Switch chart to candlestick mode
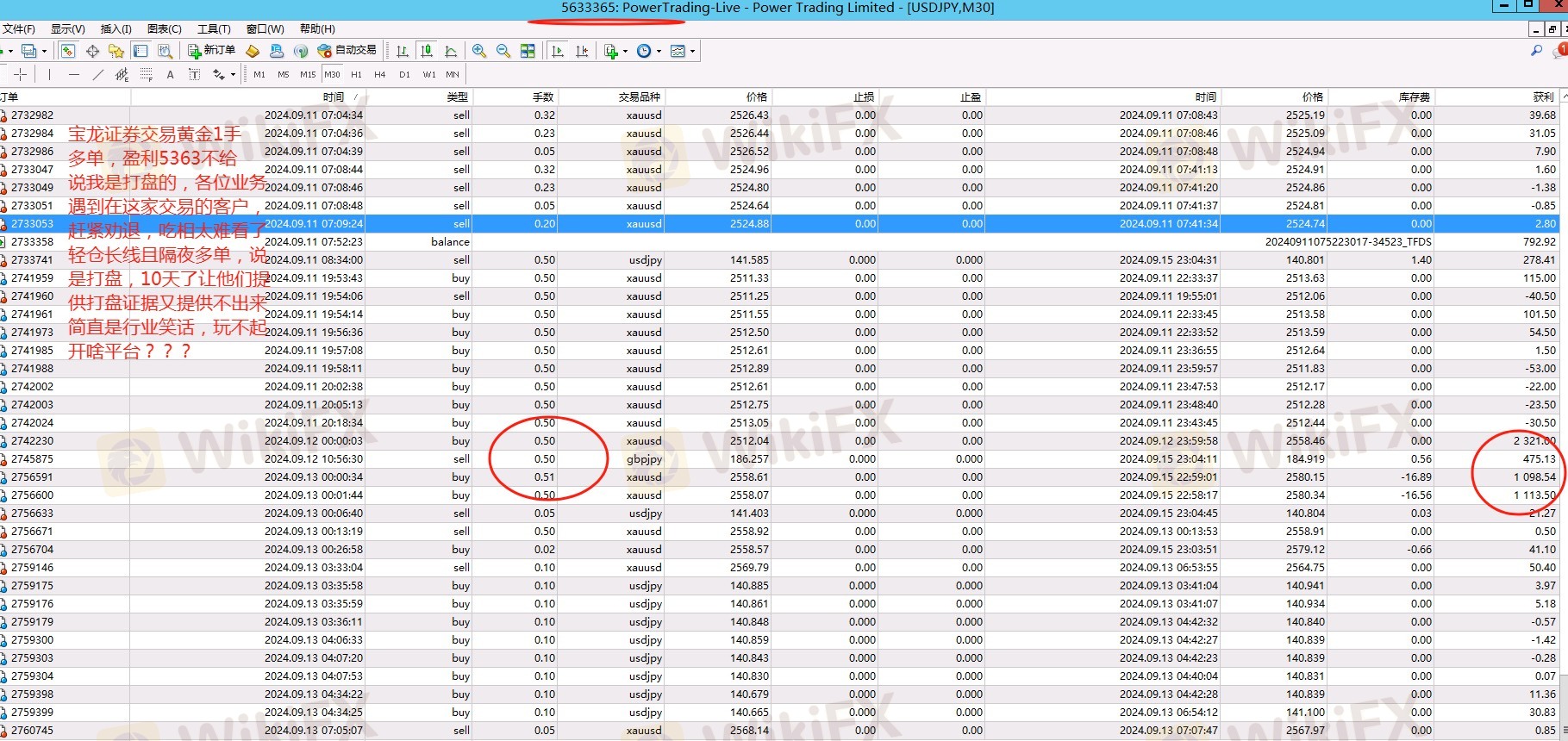 pyautogui.click(x=426, y=52)
